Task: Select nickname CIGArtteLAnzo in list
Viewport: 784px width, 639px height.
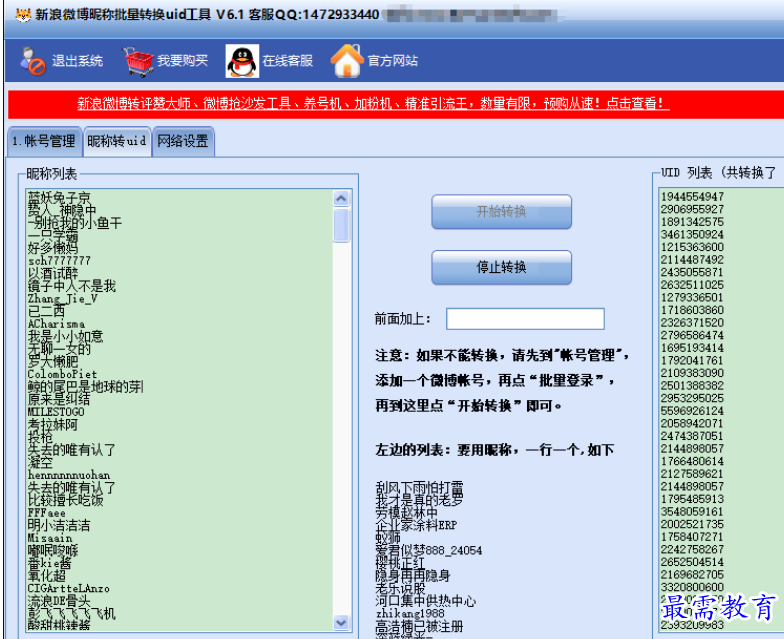Action: (68, 588)
